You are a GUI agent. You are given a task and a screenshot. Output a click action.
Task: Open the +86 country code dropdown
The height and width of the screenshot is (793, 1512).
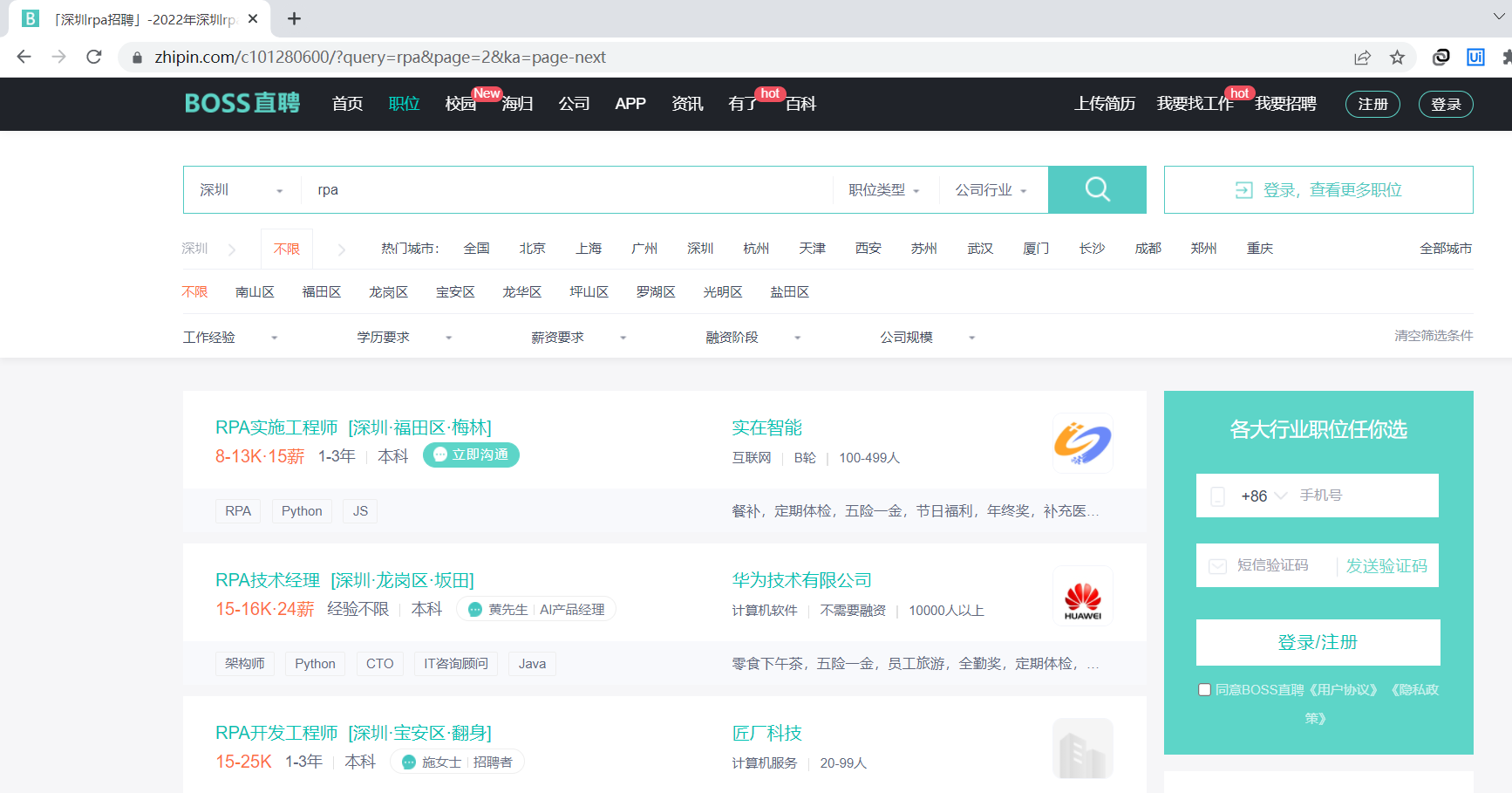click(1263, 496)
